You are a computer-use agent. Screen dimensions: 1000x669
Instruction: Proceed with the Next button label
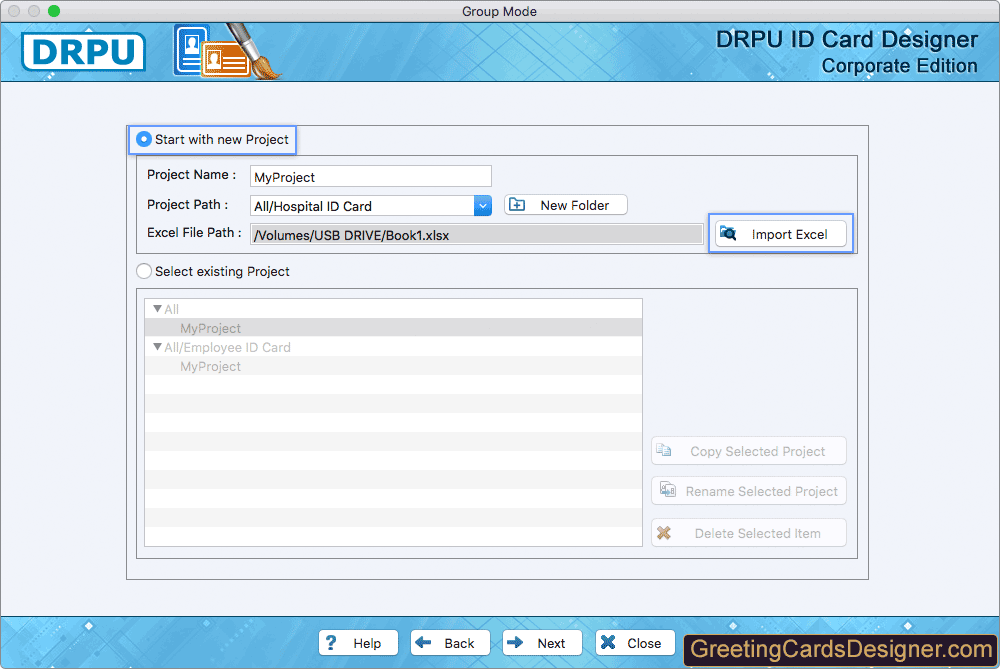click(551, 643)
